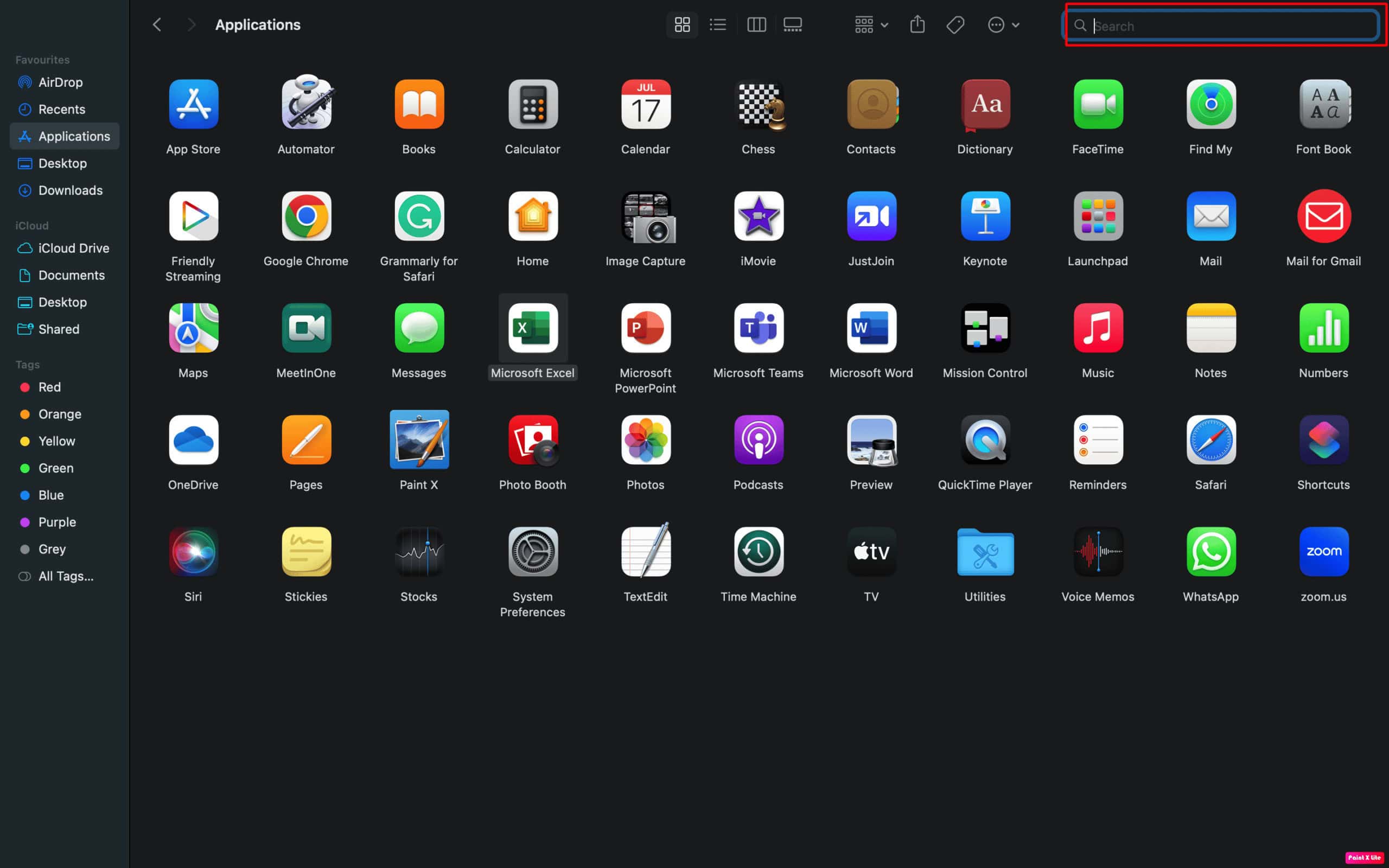Click the Mail for Gmail icon
This screenshot has width=1389, height=868.
click(1324, 216)
